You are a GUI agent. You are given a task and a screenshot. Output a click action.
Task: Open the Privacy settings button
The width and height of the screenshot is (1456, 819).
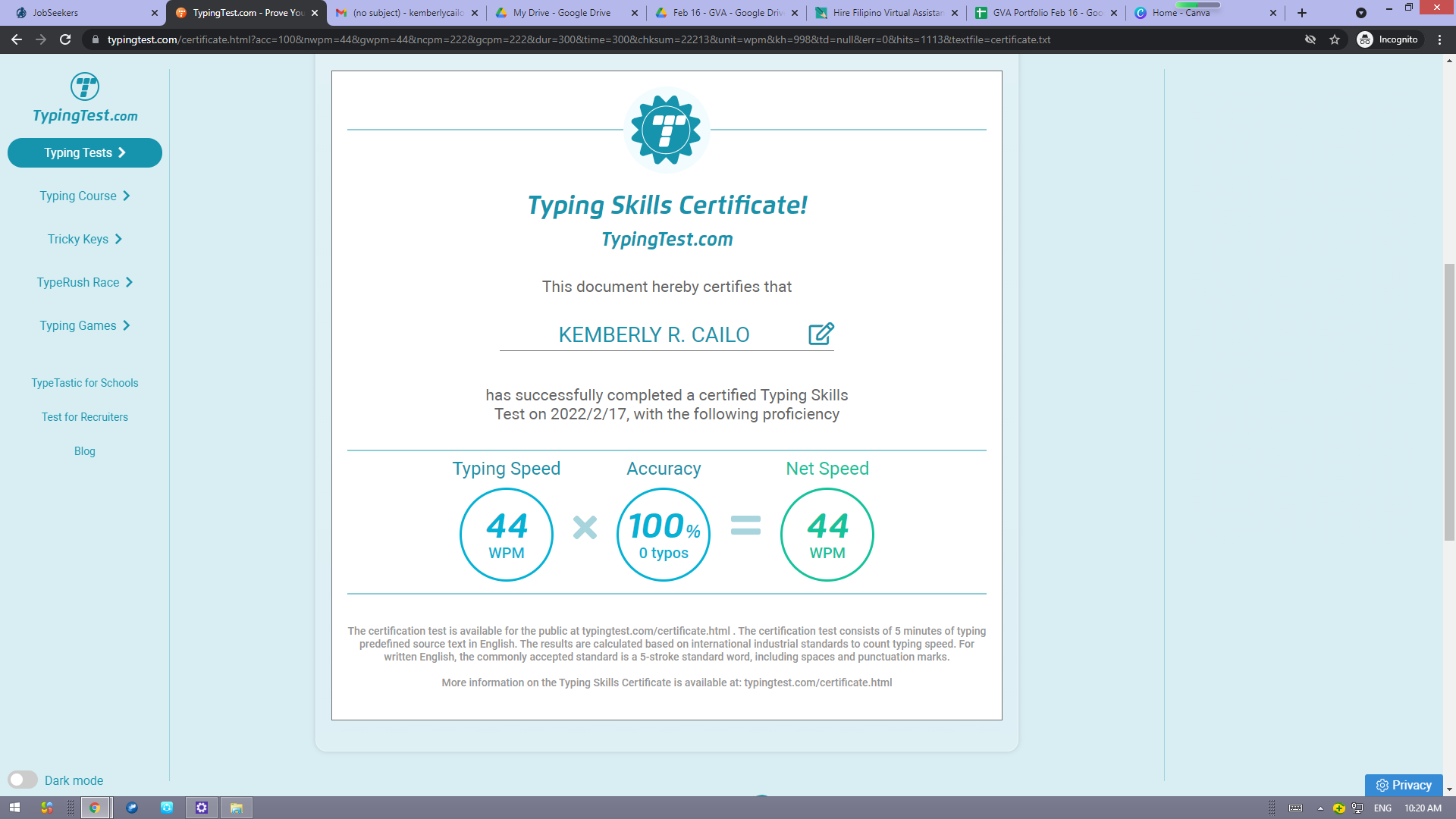point(1403,785)
